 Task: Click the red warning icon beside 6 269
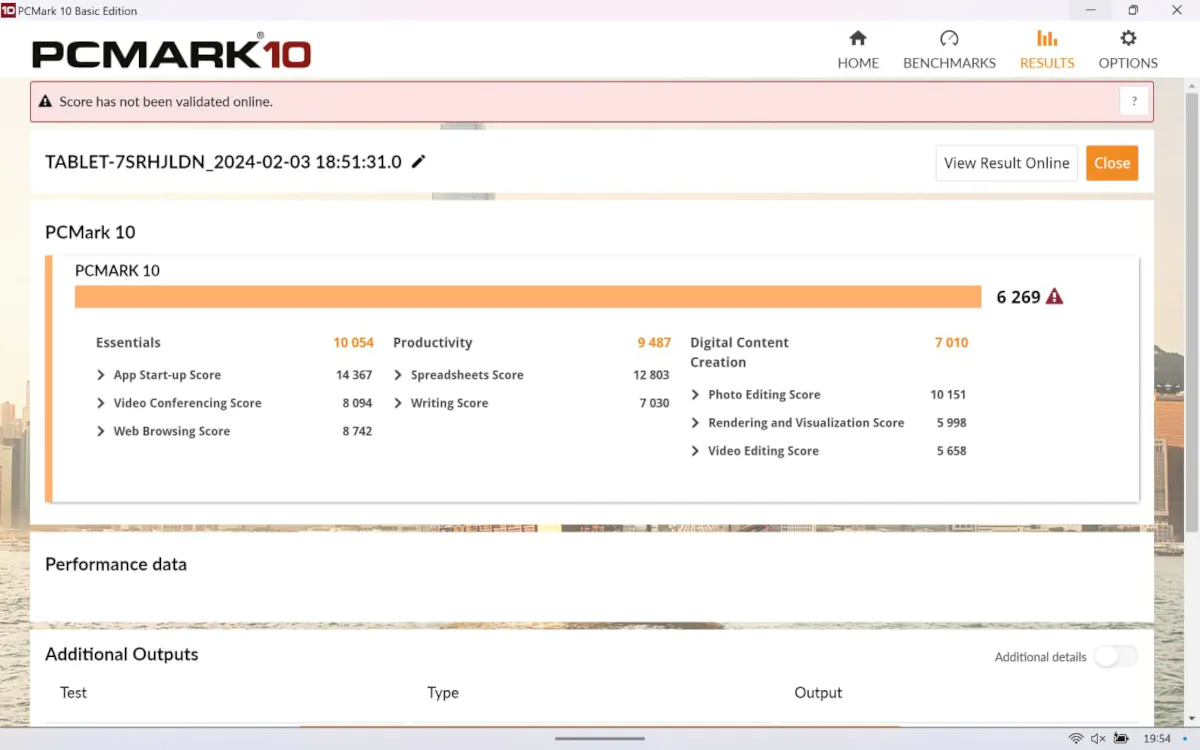pyautogui.click(x=1054, y=297)
